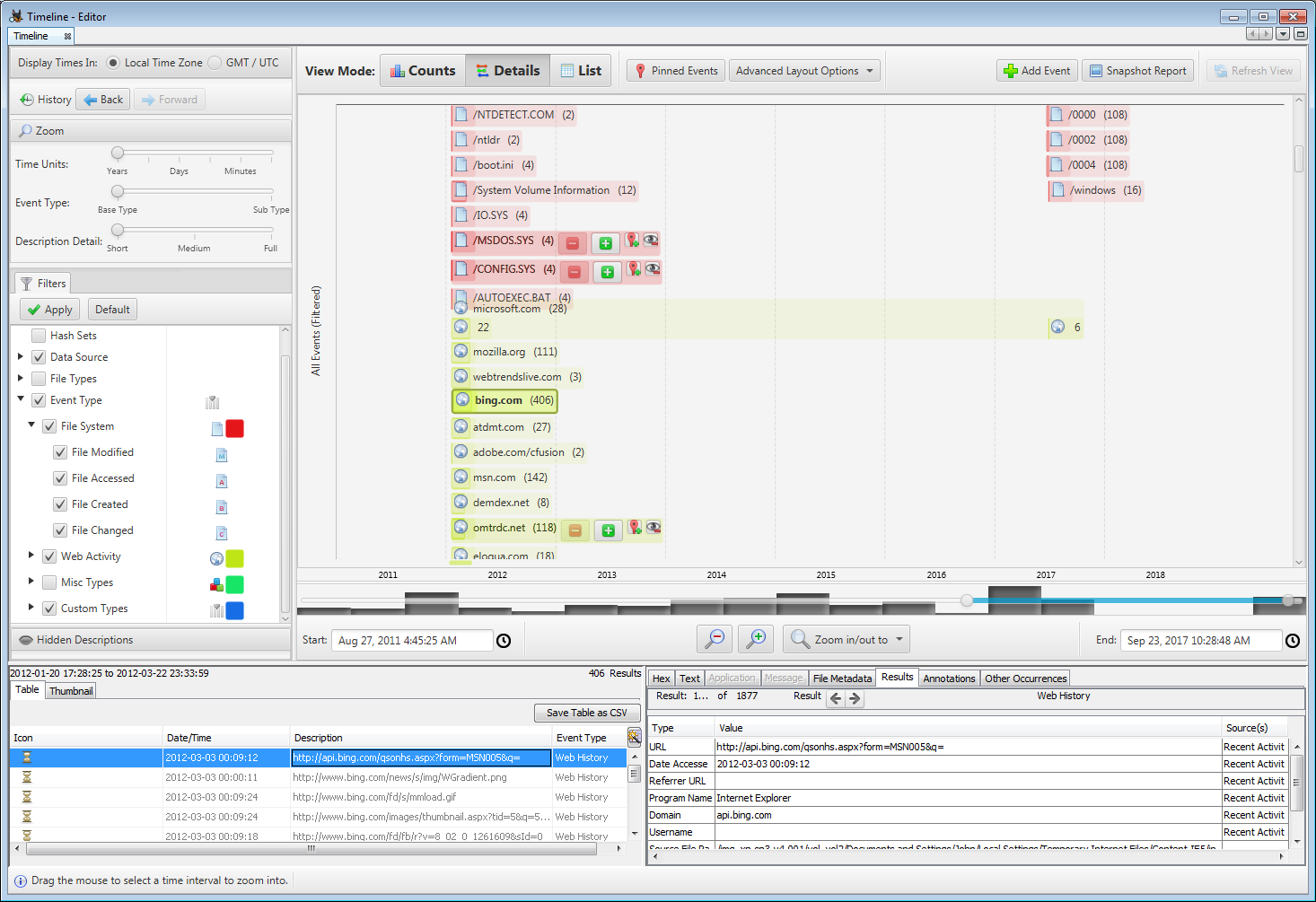
Task: Switch to the File Metadata tab
Action: pyautogui.click(x=842, y=678)
